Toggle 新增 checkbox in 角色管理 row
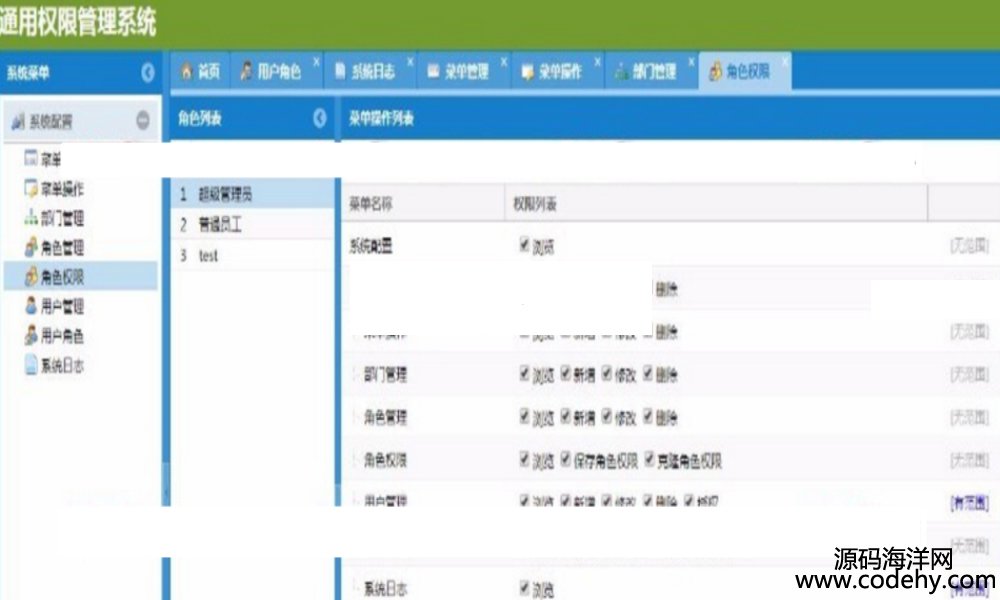Viewport: 1000px width, 600px height. pos(565,416)
